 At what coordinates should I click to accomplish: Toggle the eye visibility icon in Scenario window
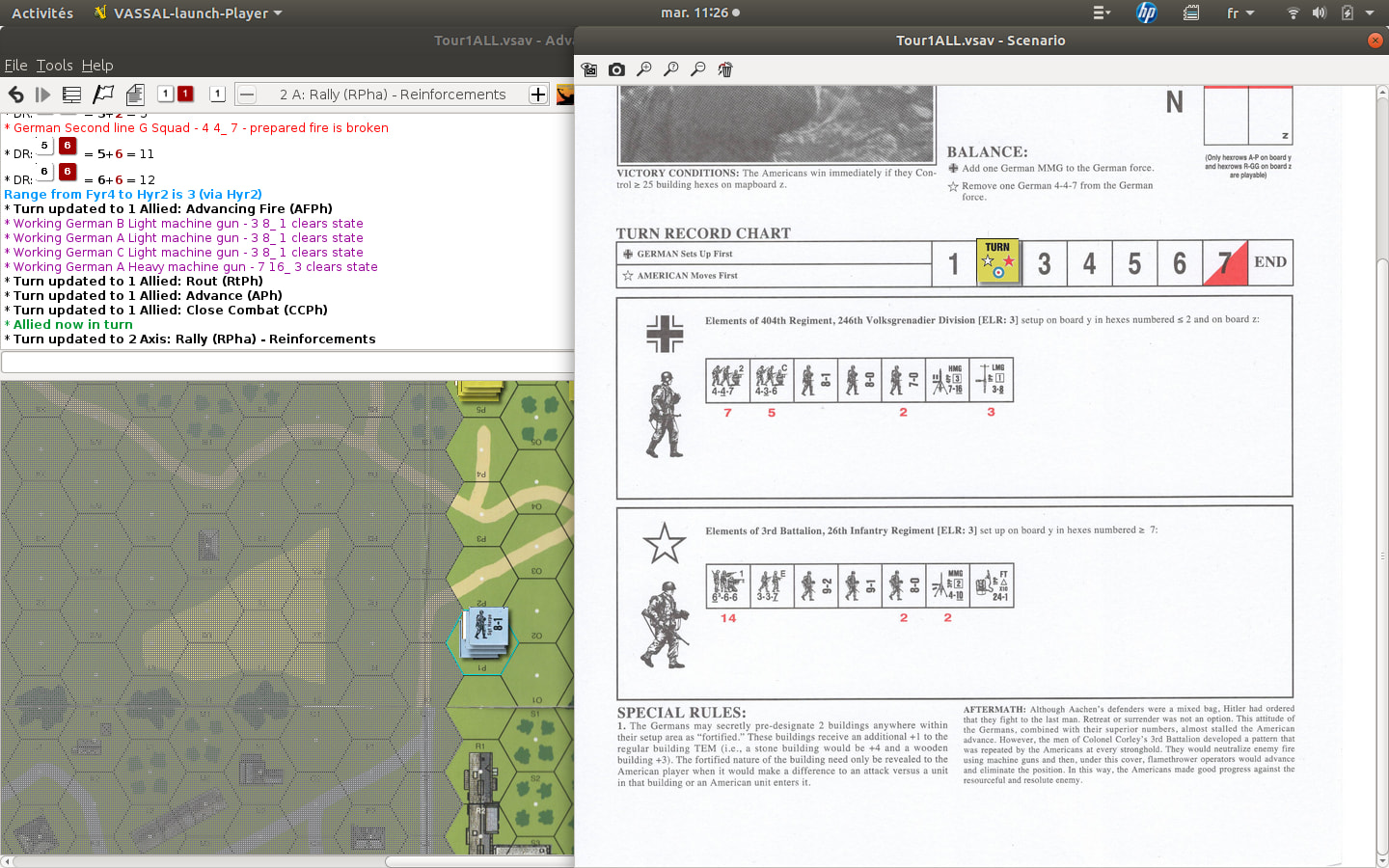pyautogui.click(x=589, y=69)
